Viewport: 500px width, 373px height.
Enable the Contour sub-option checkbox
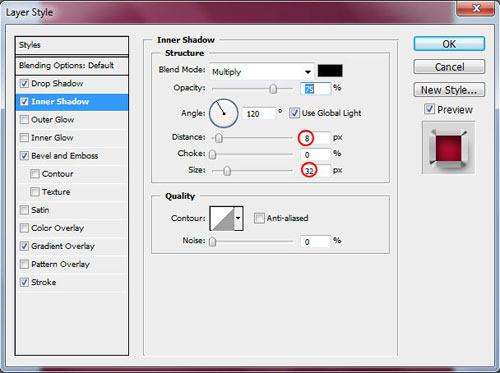click(35, 174)
